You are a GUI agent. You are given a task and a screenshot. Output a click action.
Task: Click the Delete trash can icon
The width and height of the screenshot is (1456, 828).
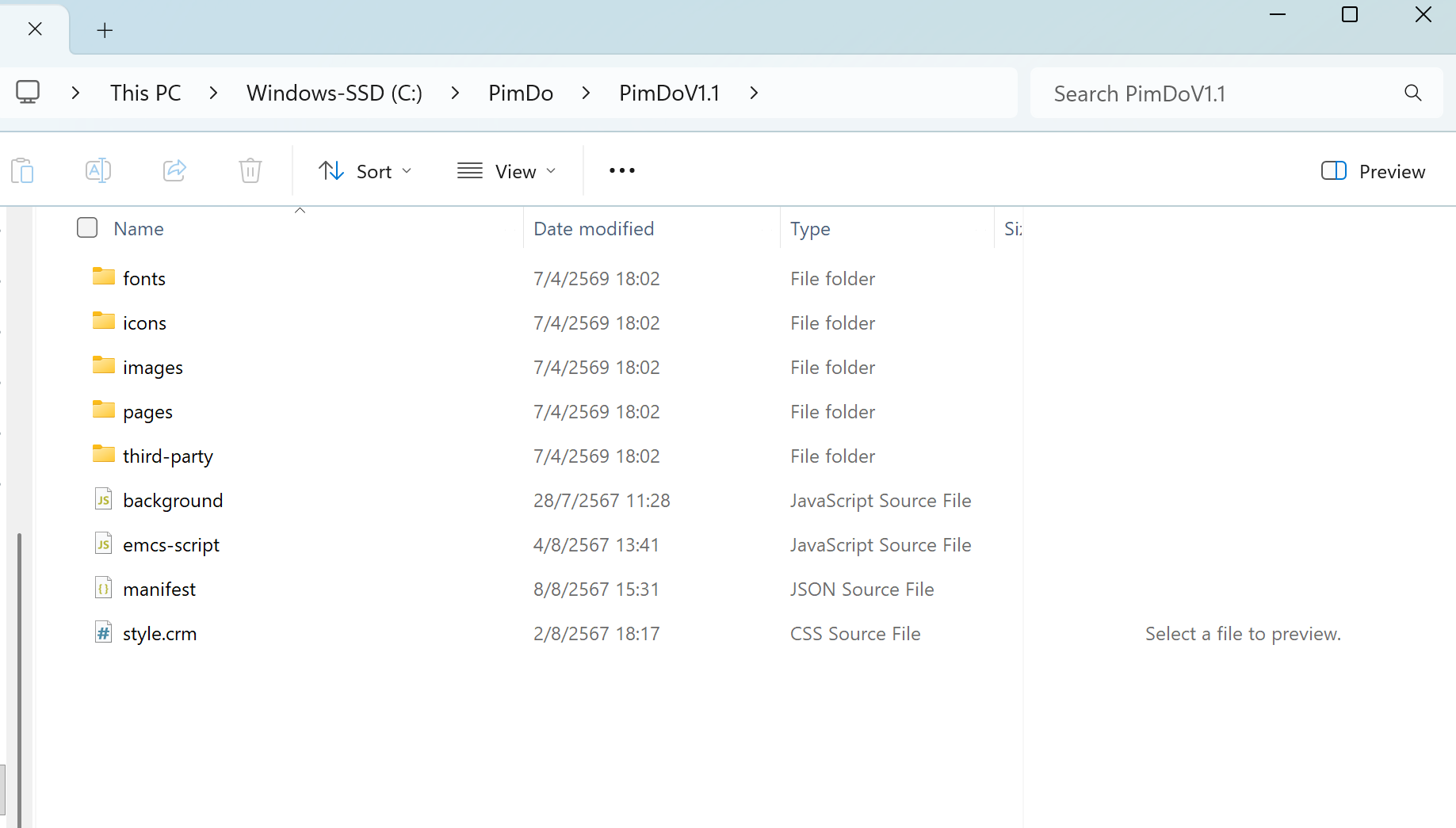(x=250, y=171)
